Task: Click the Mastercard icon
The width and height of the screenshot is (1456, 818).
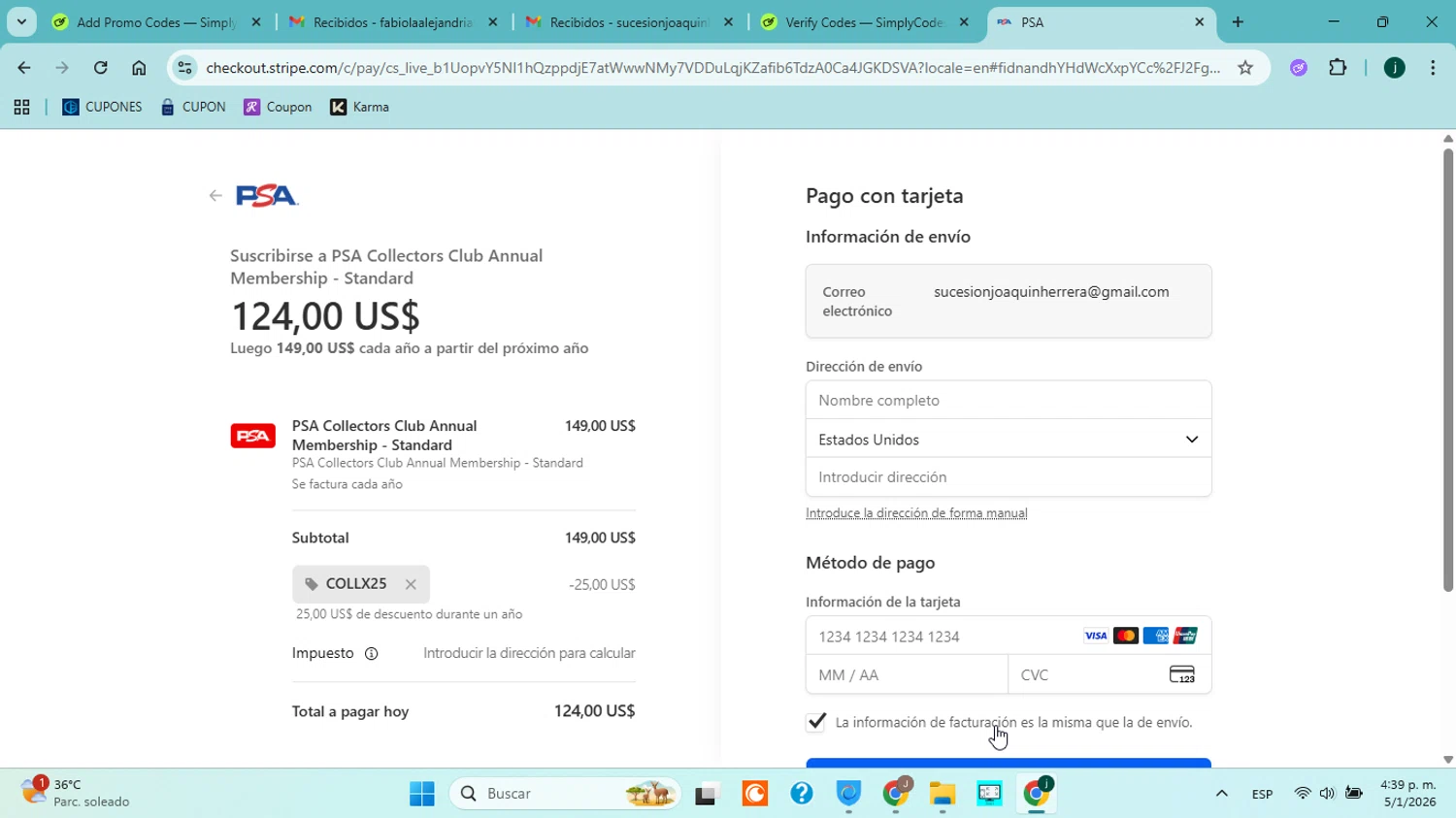Action: (x=1126, y=637)
